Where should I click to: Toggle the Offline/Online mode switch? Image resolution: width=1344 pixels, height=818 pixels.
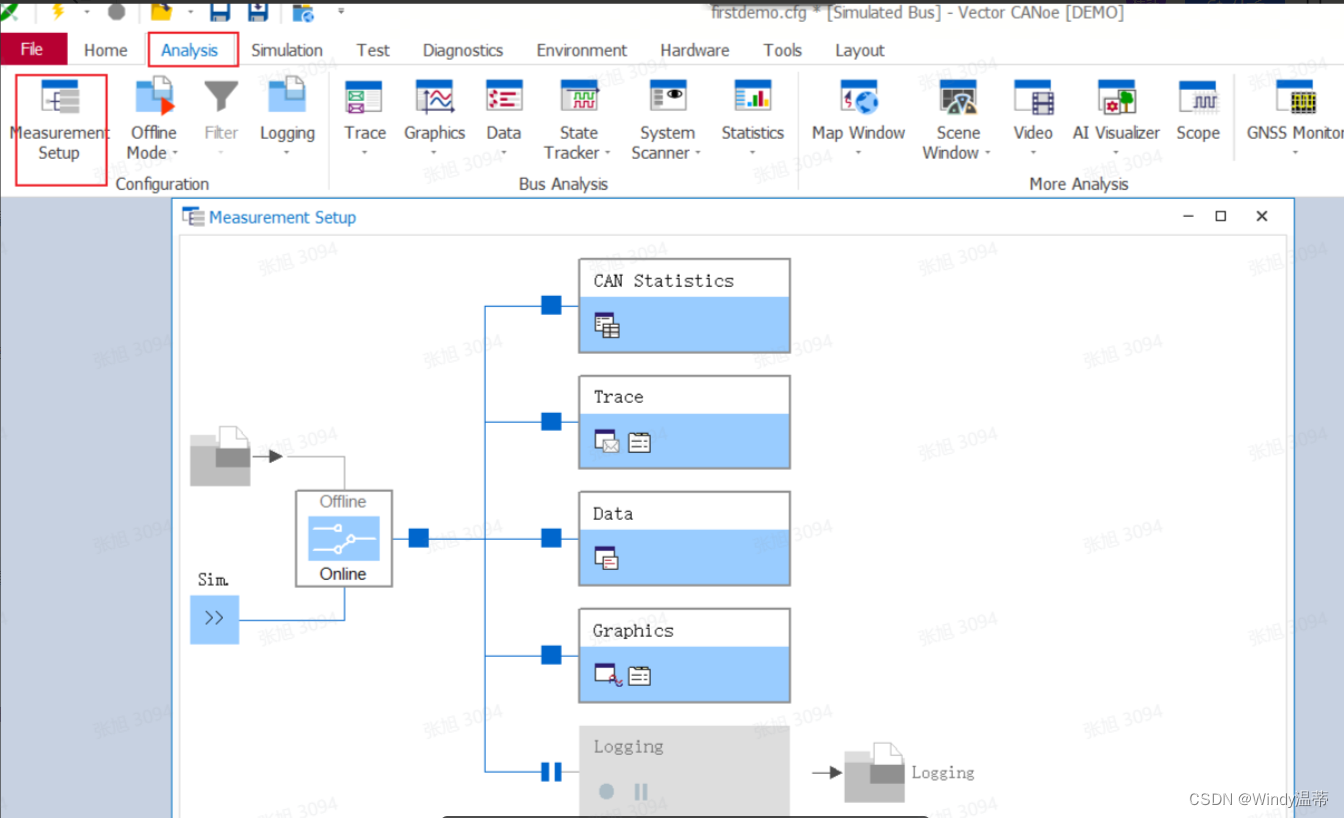pos(344,540)
